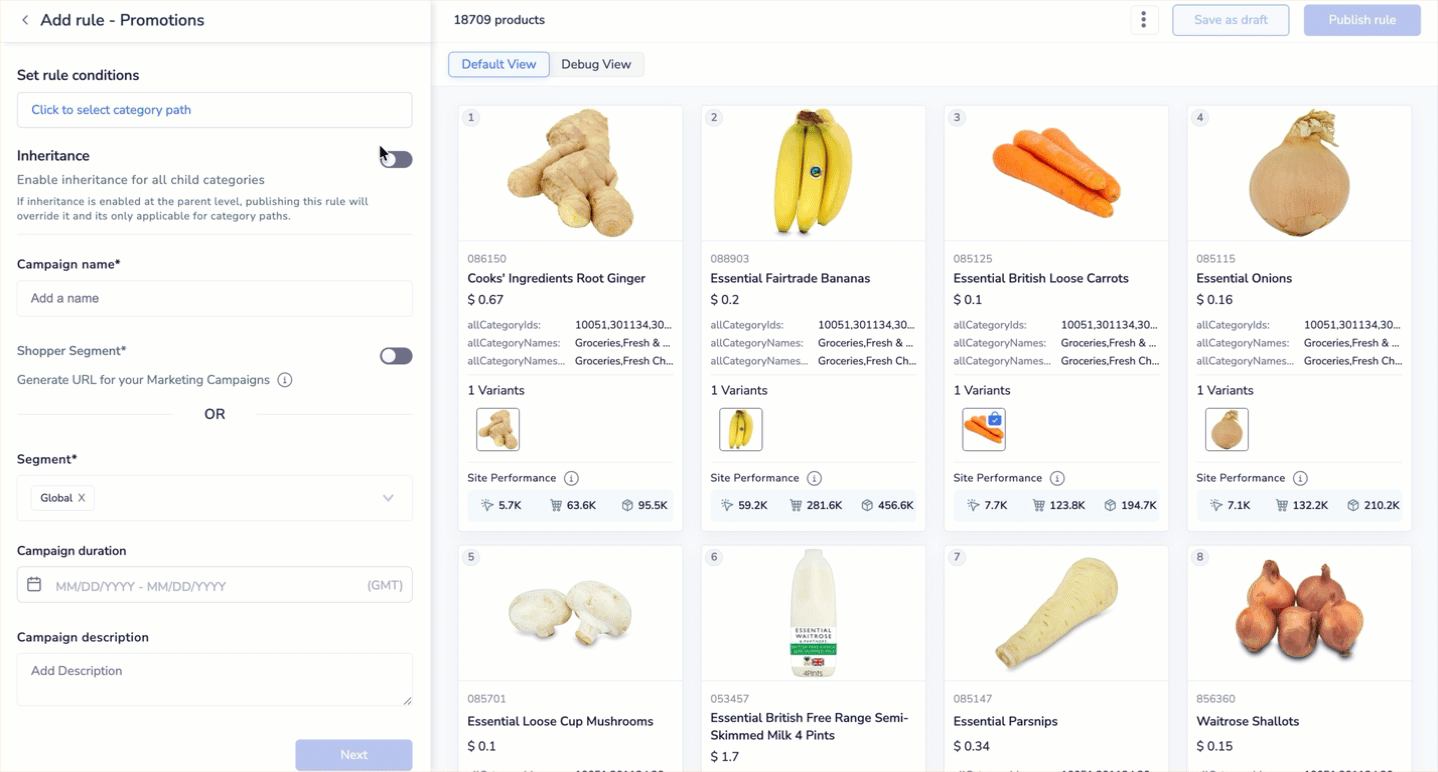Click info icon next to Marketing Campaigns URL

pyautogui.click(x=285, y=380)
